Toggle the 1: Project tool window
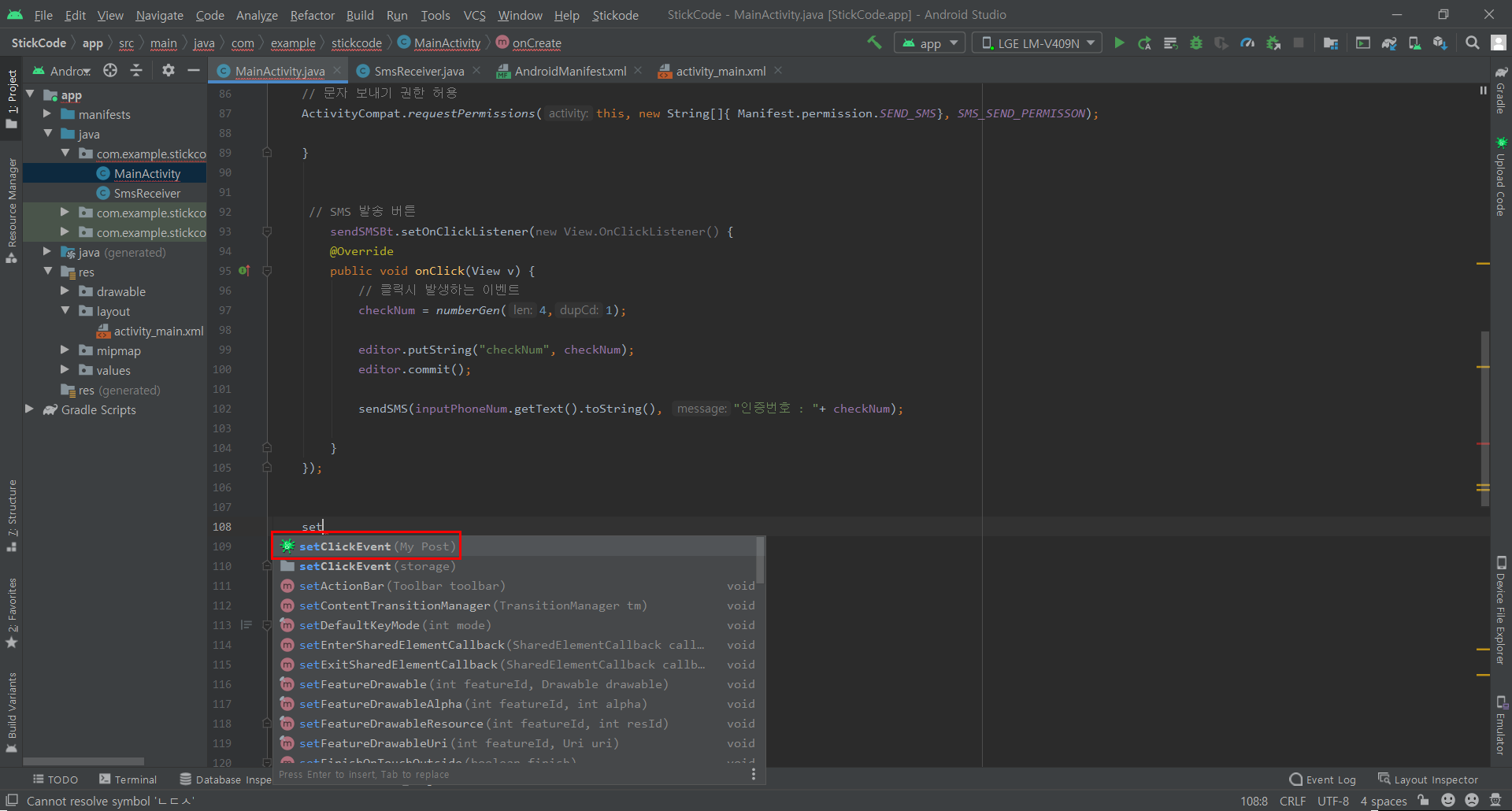The height and width of the screenshot is (811, 1512). (12, 99)
